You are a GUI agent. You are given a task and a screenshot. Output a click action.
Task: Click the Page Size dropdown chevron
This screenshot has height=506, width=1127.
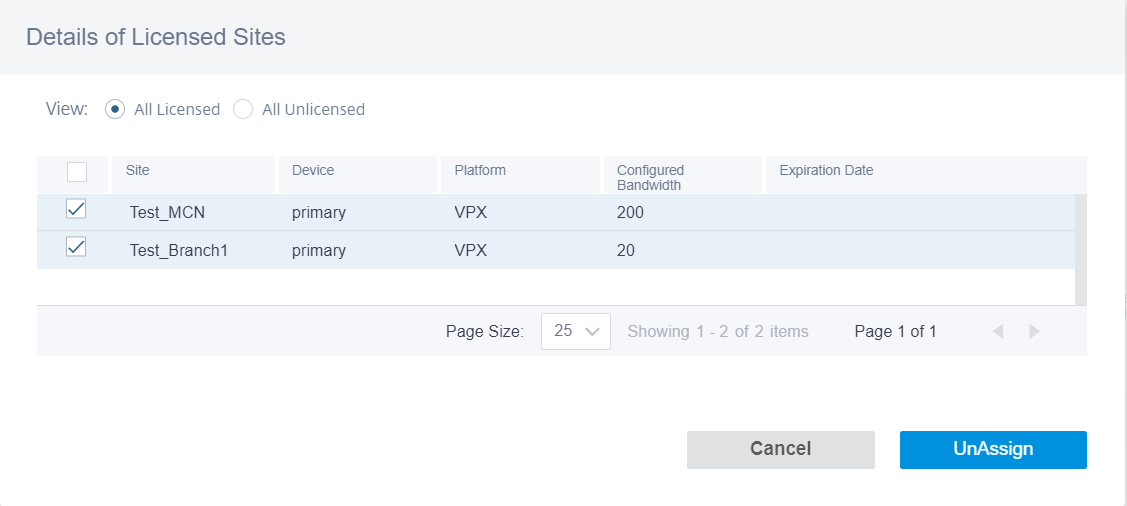click(593, 331)
